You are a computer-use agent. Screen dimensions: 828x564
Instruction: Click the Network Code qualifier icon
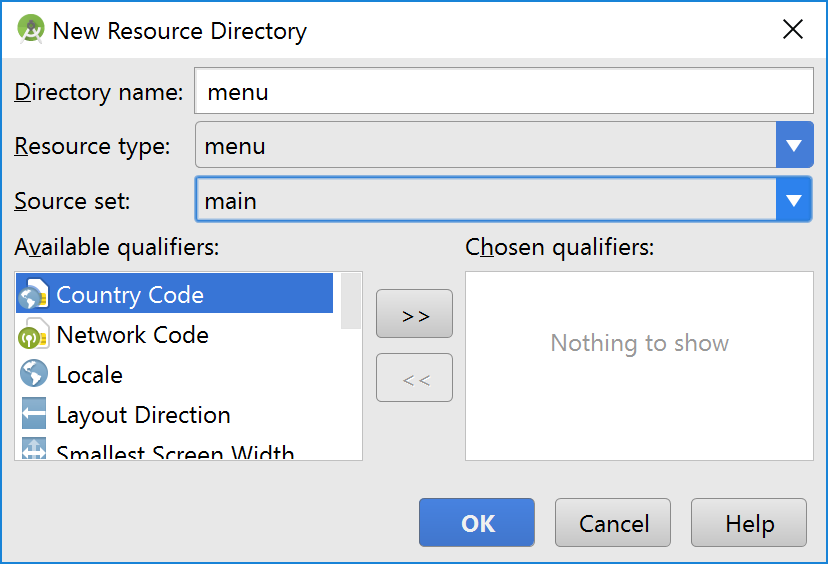pos(34,334)
